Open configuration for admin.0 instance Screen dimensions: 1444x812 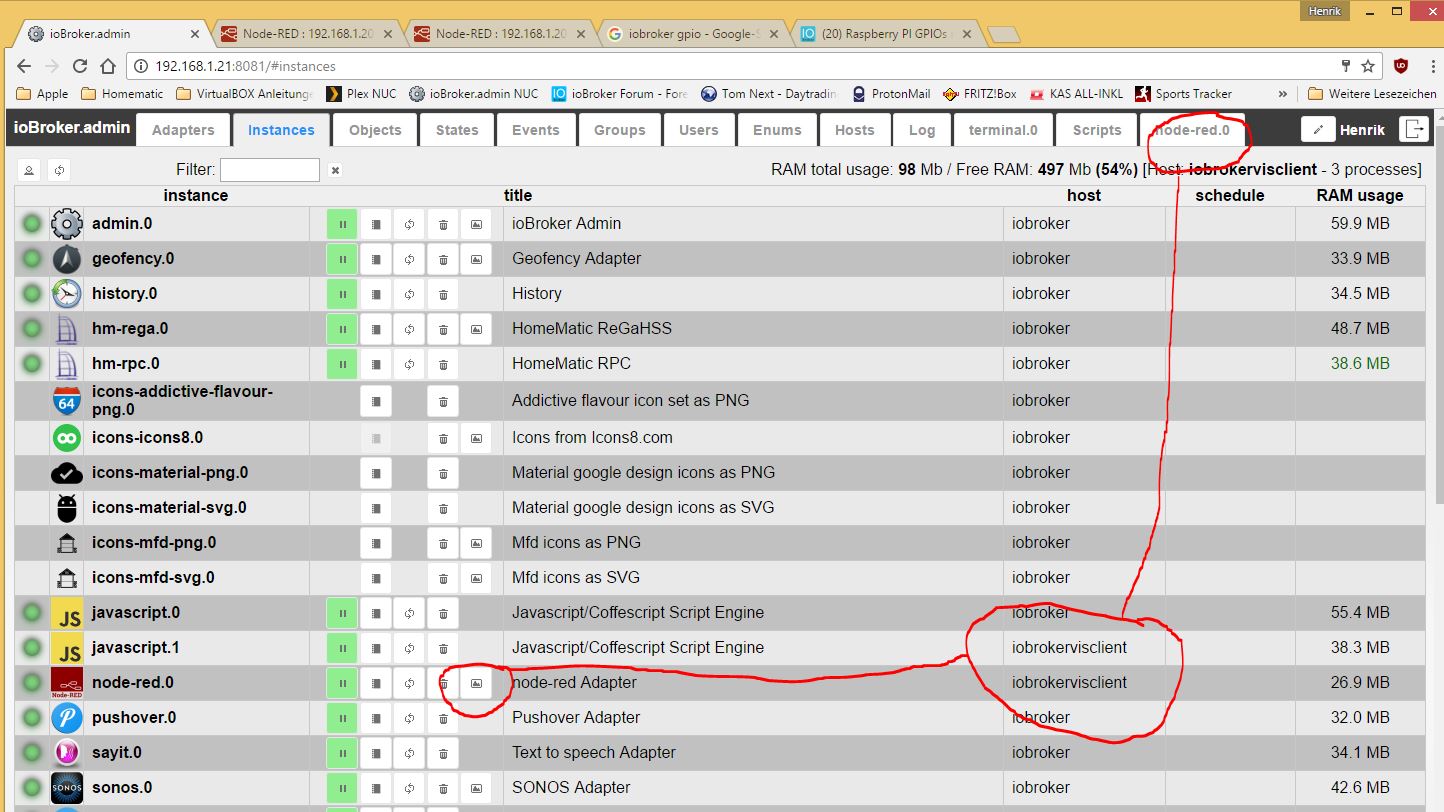376,224
